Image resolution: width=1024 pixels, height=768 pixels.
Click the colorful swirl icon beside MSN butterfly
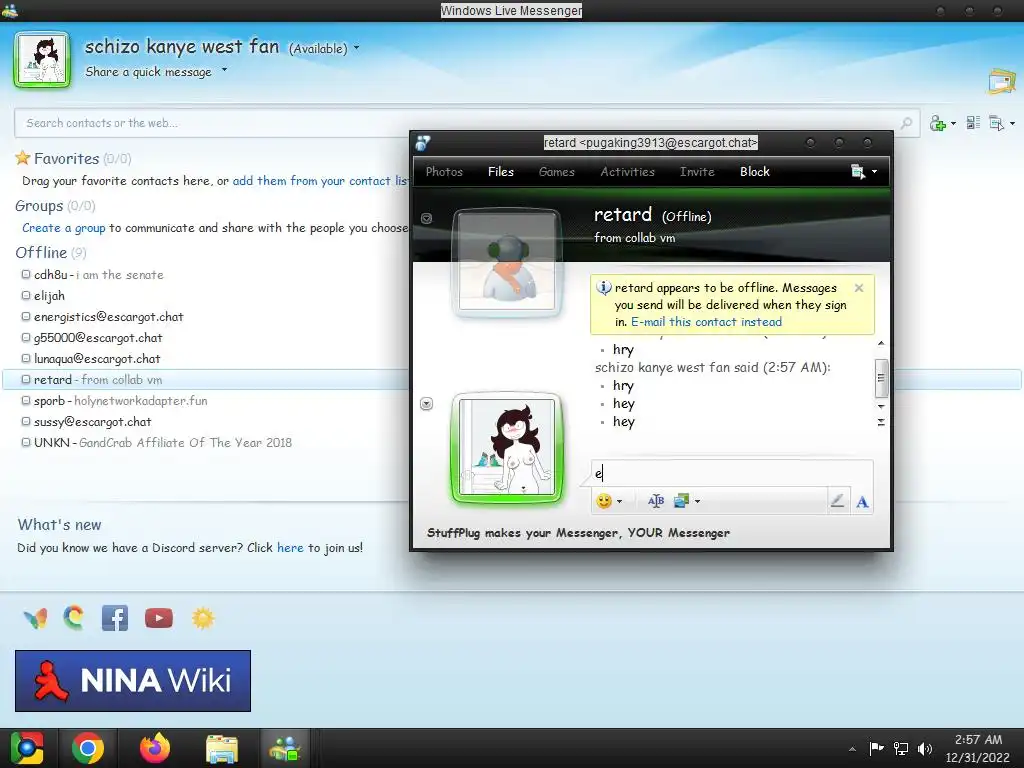pyautogui.click(x=74, y=618)
